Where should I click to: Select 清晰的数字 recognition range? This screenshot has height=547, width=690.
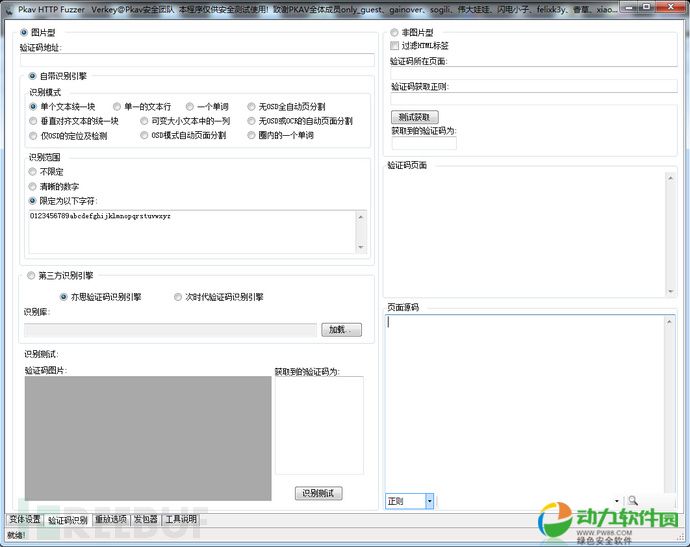point(33,186)
